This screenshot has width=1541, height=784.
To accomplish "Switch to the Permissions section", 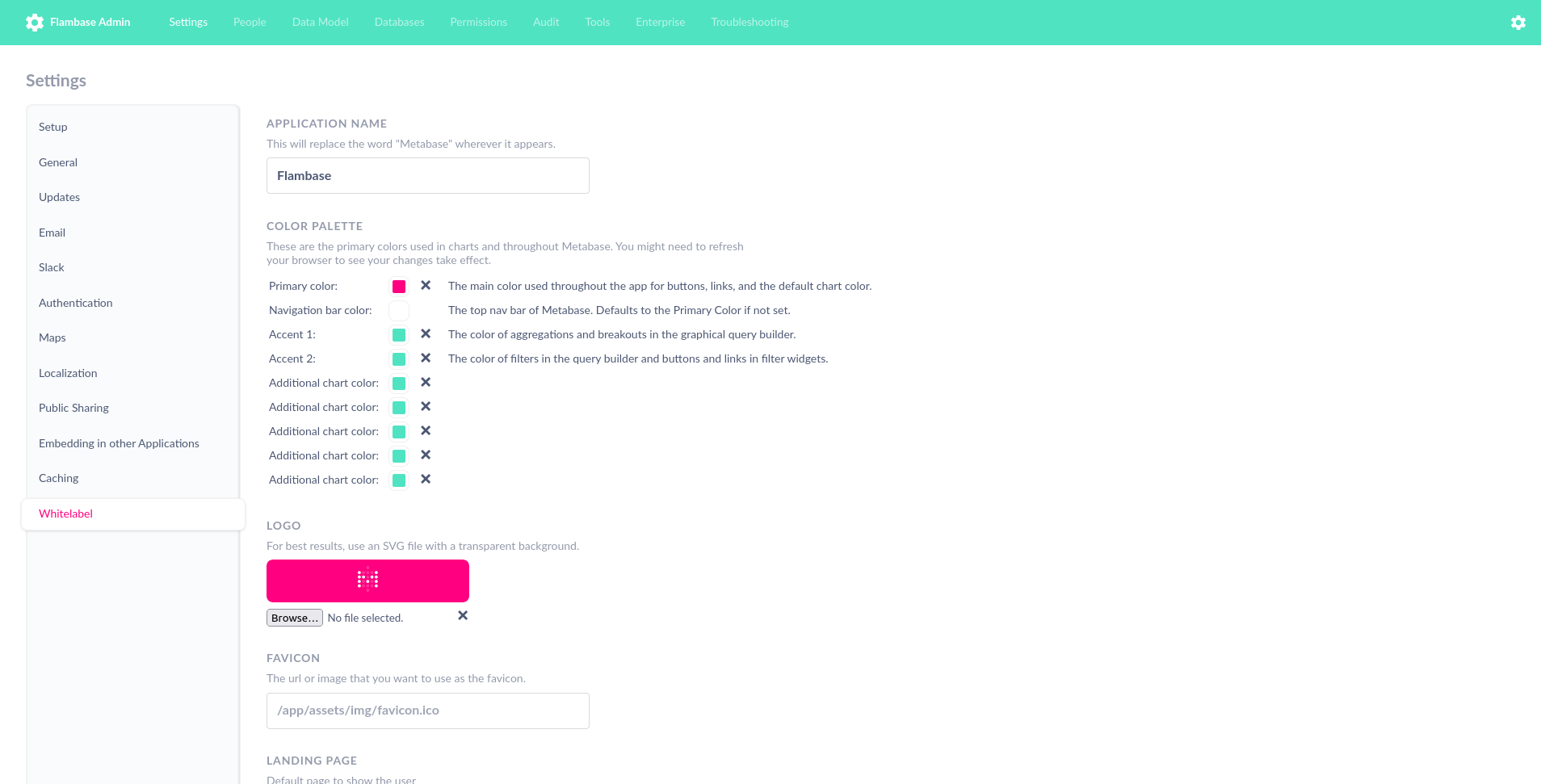I will tap(478, 22).
